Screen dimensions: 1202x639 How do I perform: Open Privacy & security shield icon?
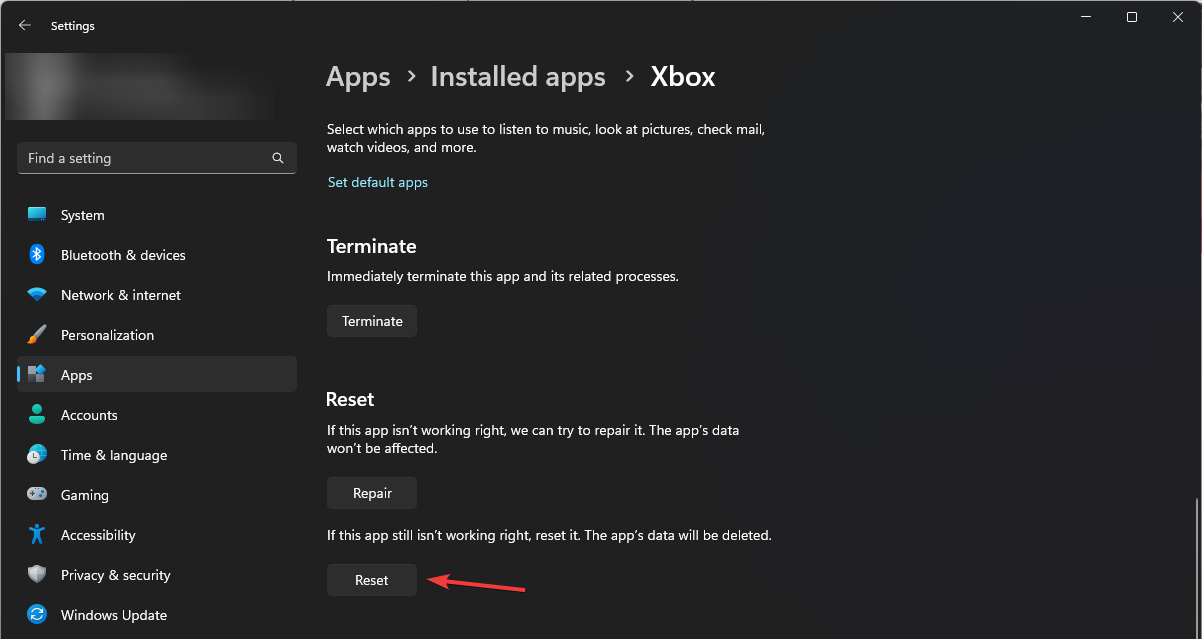click(x=37, y=575)
